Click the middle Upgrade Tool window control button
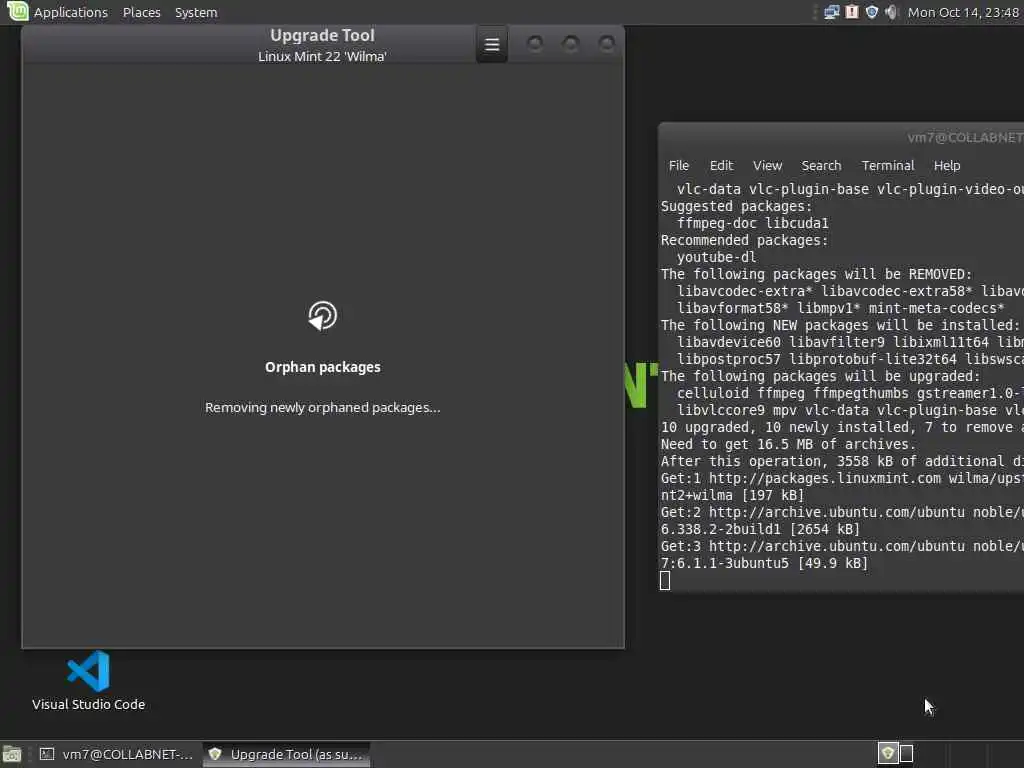Viewport: 1024px width, 768px height. click(x=571, y=44)
